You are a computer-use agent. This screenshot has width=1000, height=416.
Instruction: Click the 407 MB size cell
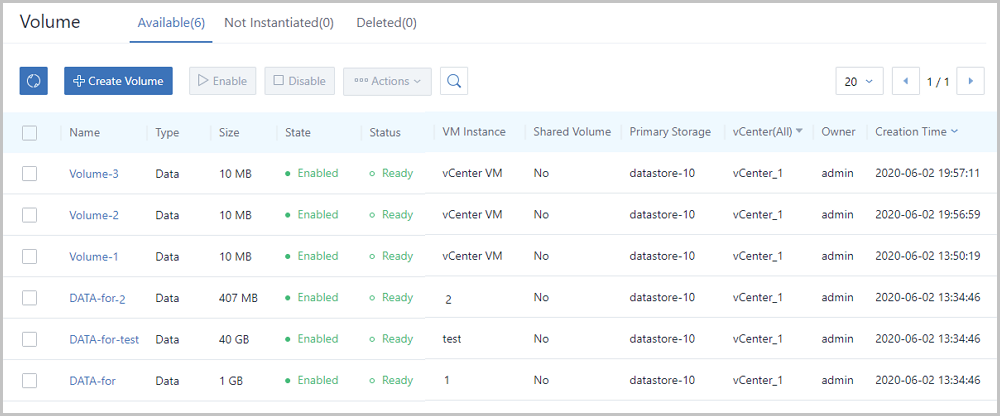coord(238,298)
